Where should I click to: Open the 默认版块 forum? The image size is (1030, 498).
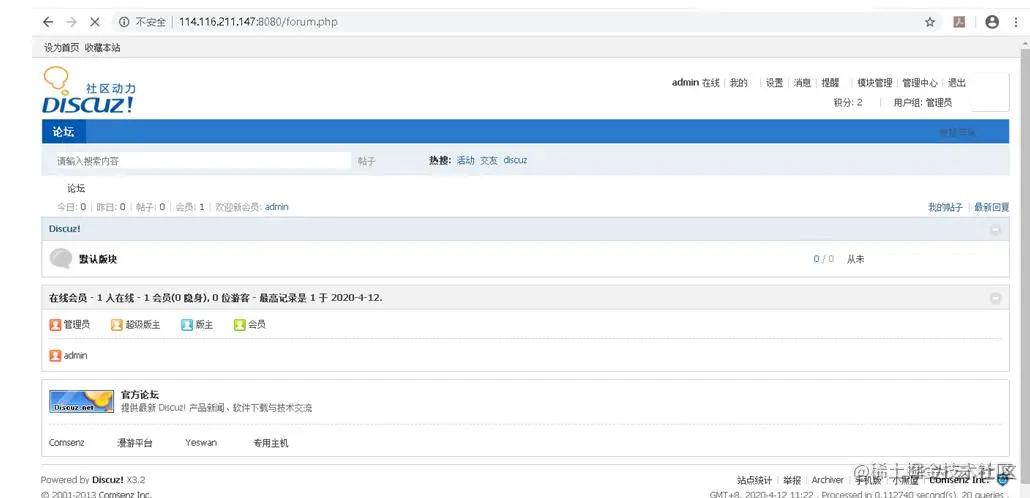(x=98, y=260)
